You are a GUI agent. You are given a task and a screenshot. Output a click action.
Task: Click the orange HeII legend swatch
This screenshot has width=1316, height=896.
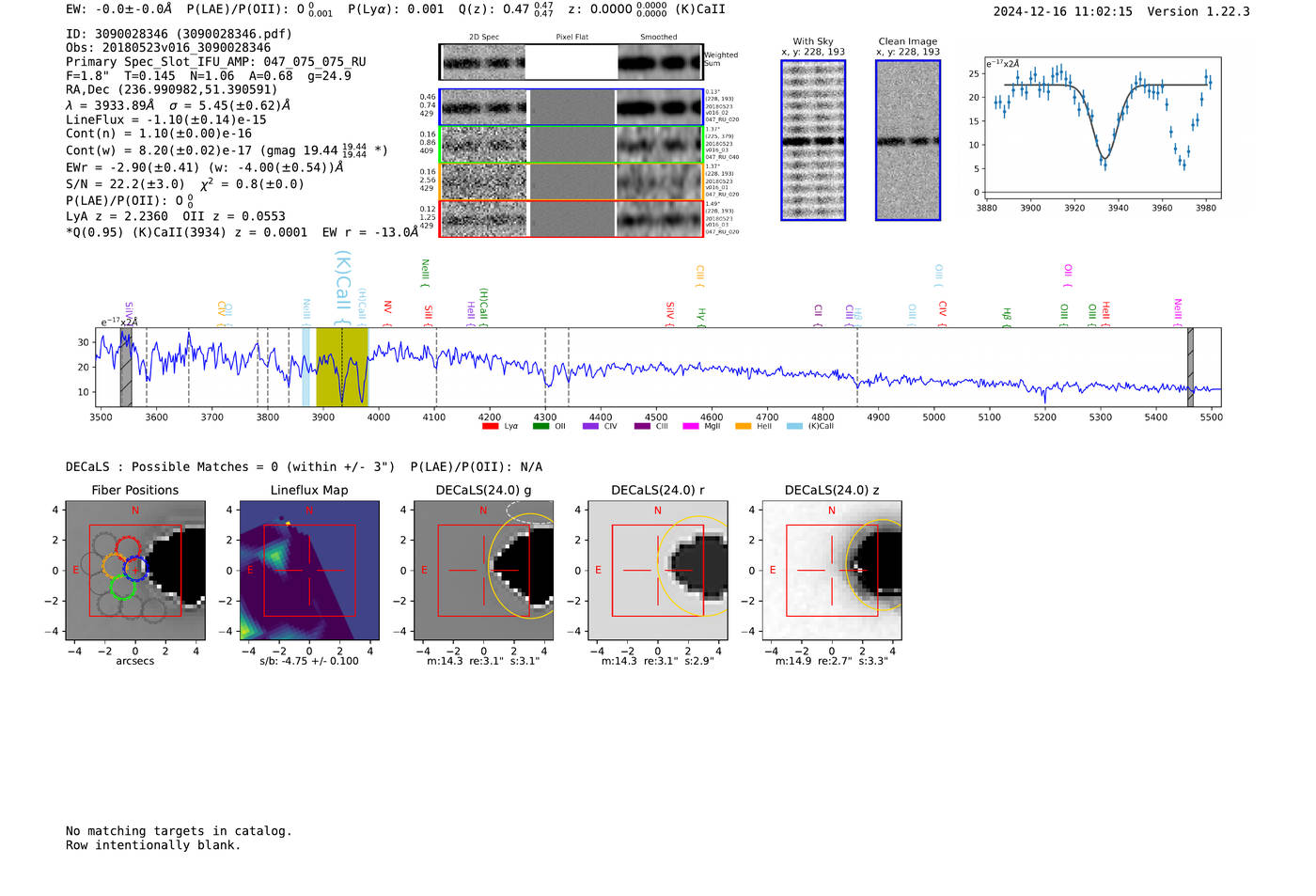tap(743, 426)
